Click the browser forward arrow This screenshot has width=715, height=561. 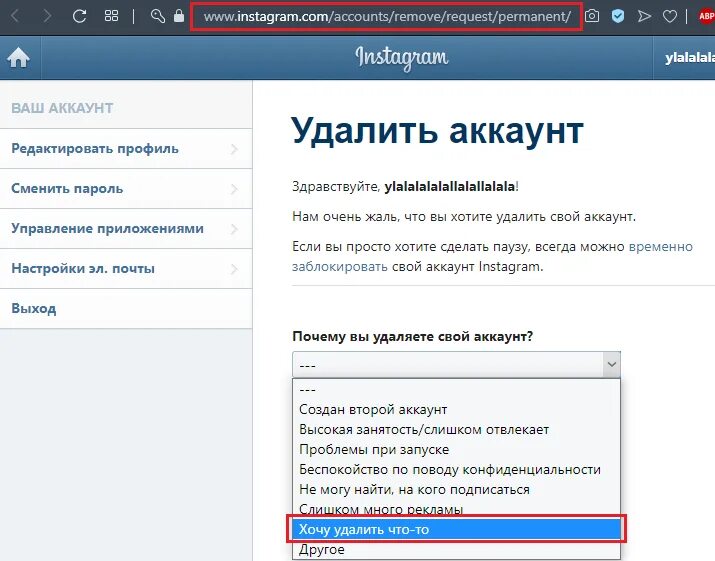[47, 16]
